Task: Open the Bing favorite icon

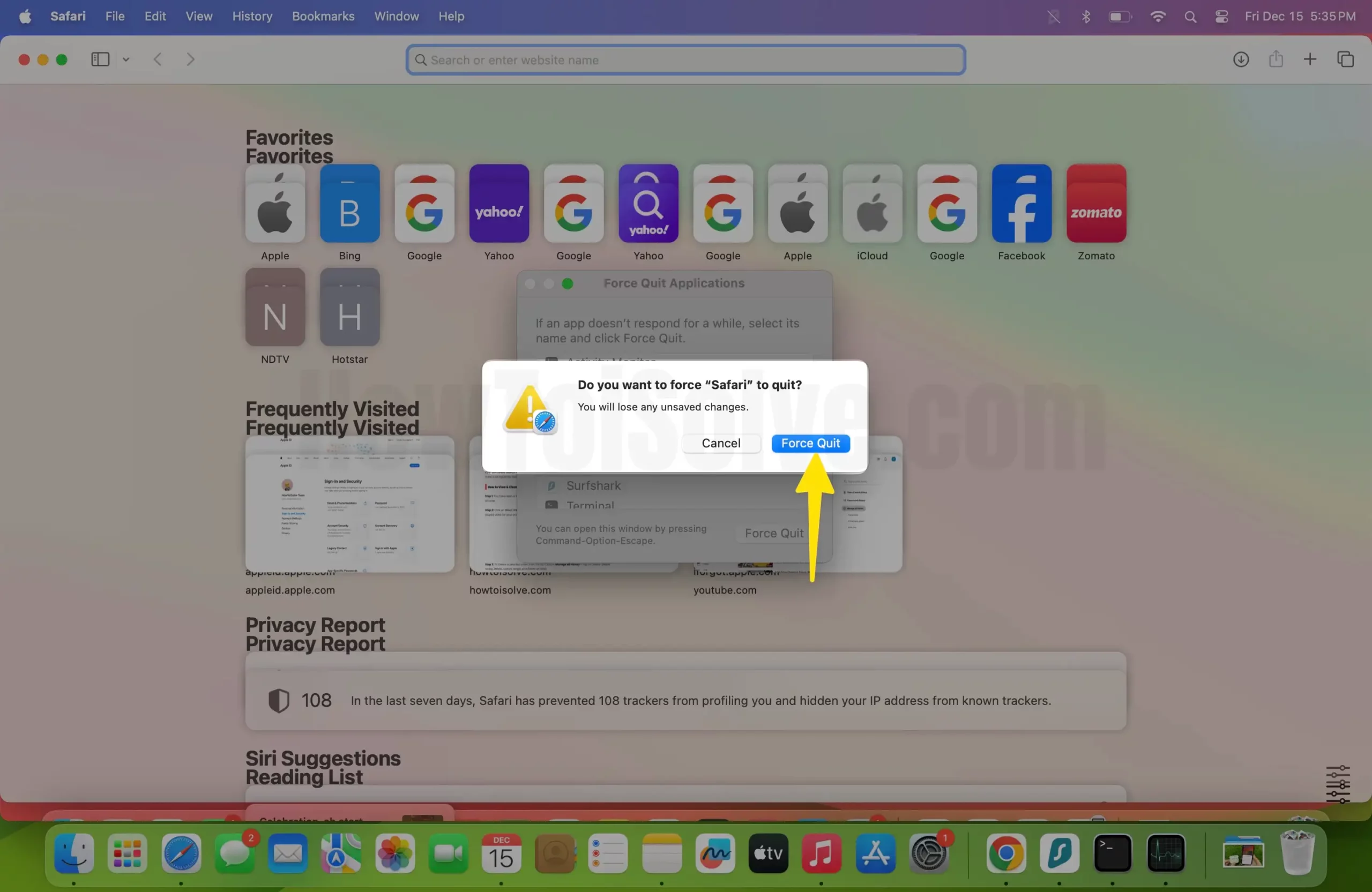Action: 349,204
